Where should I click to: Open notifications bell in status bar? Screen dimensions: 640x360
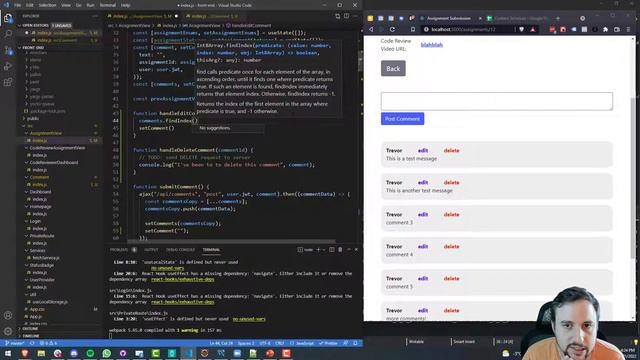pos(356,343)
